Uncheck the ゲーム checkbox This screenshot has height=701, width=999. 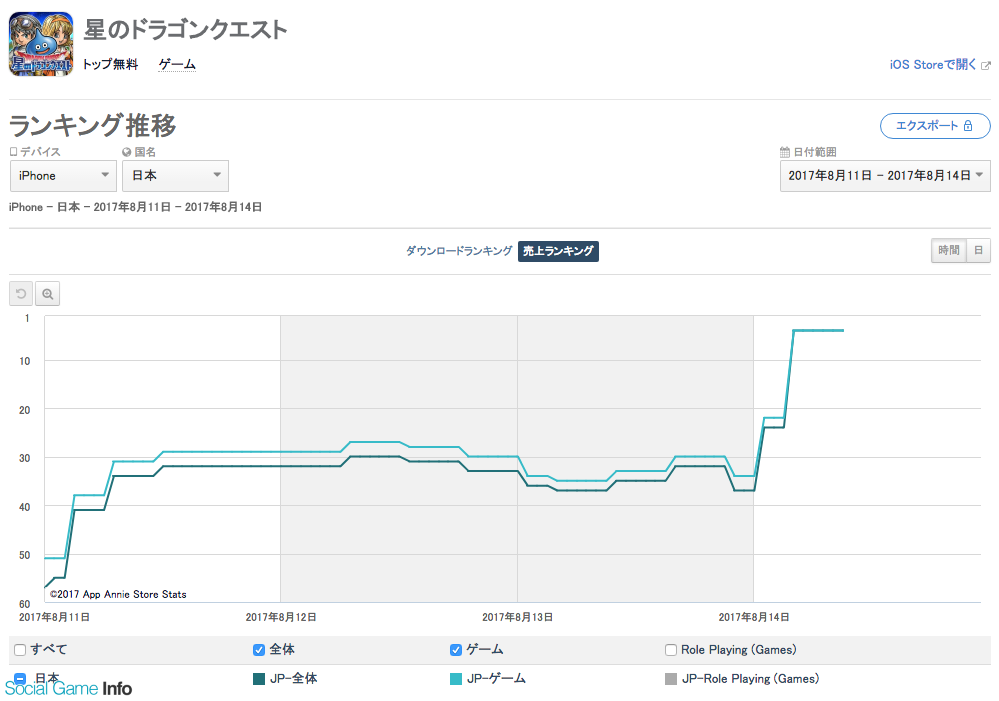pyautogui.click(x=456, y=650)
